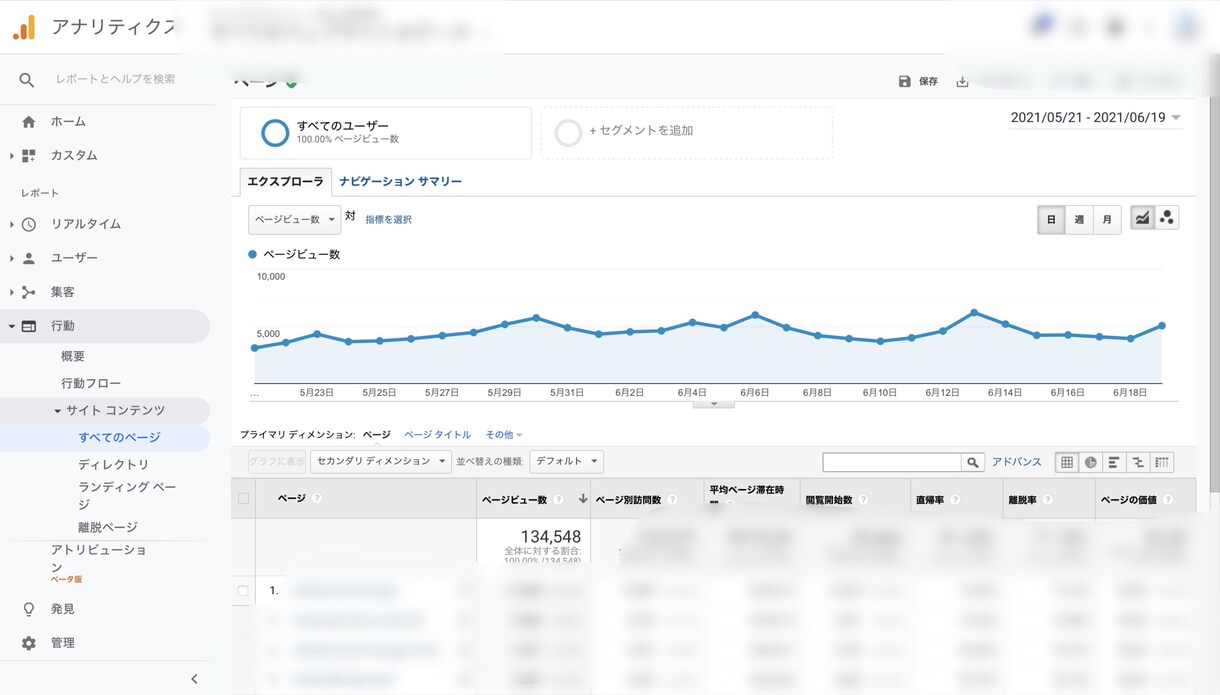Click 指標を選択 link
The height and width of the screenshot is (695, 1220).
click(388, 219)
